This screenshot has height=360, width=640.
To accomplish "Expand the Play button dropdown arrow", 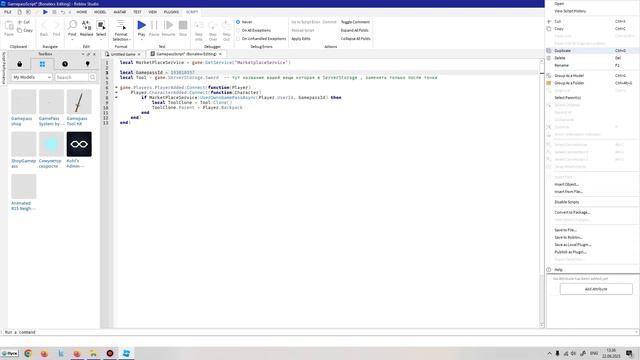I will [x=141, y=40].
